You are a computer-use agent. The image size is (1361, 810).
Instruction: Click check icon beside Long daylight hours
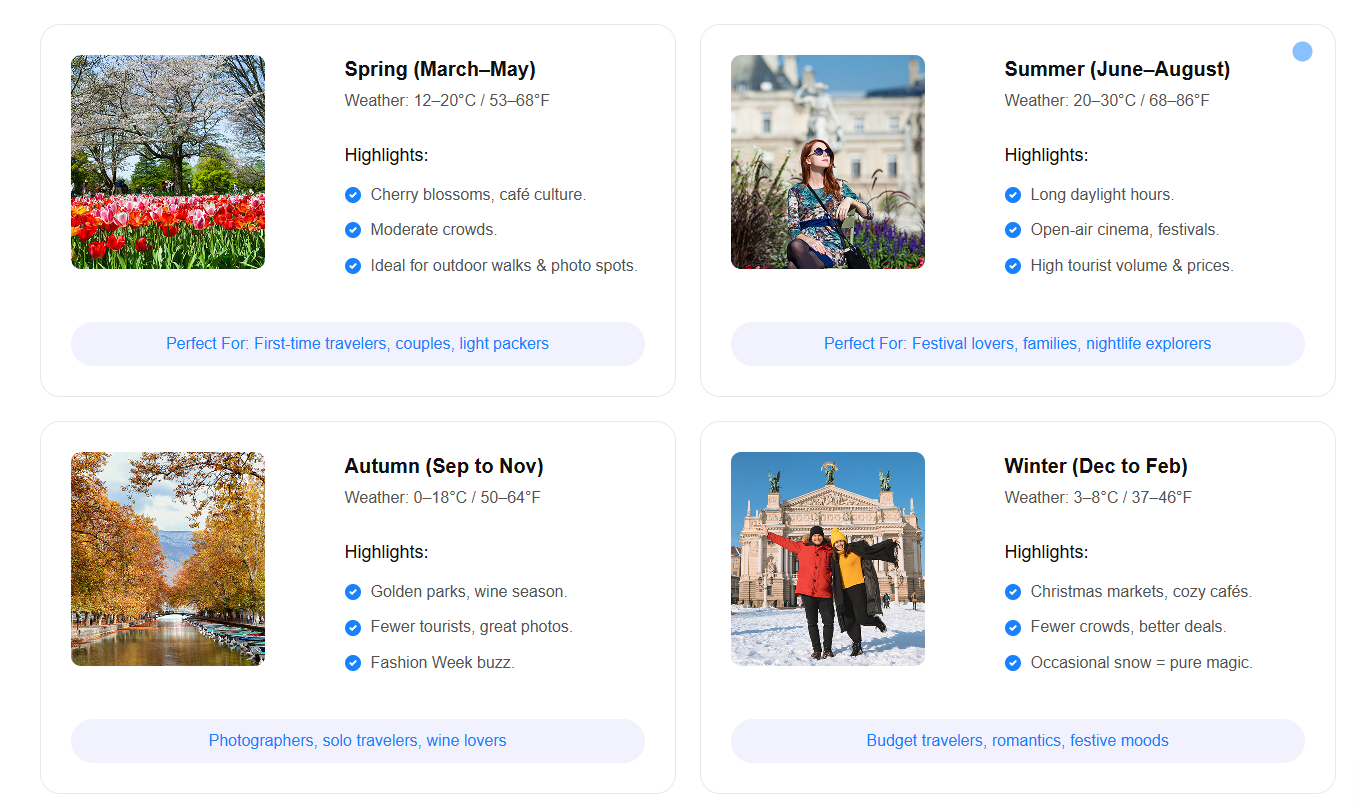click(x=1013, y=195)
